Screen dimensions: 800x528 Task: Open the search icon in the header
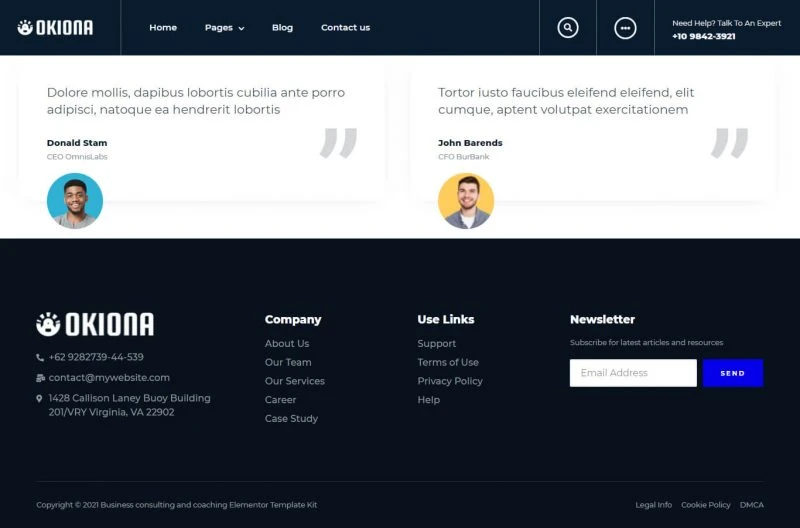[x=567, y=28]
